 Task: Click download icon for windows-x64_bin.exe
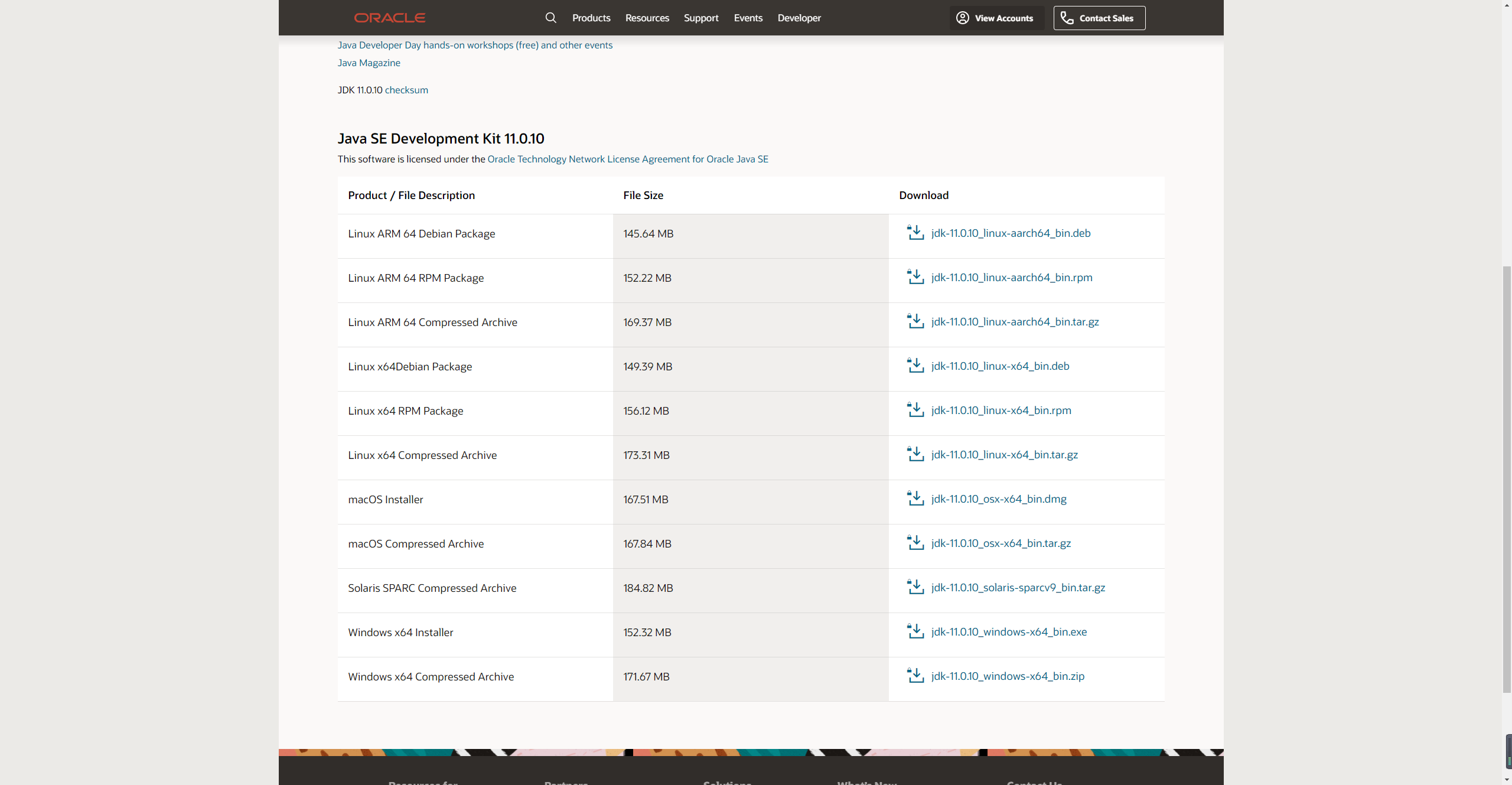tap(915, 631)
